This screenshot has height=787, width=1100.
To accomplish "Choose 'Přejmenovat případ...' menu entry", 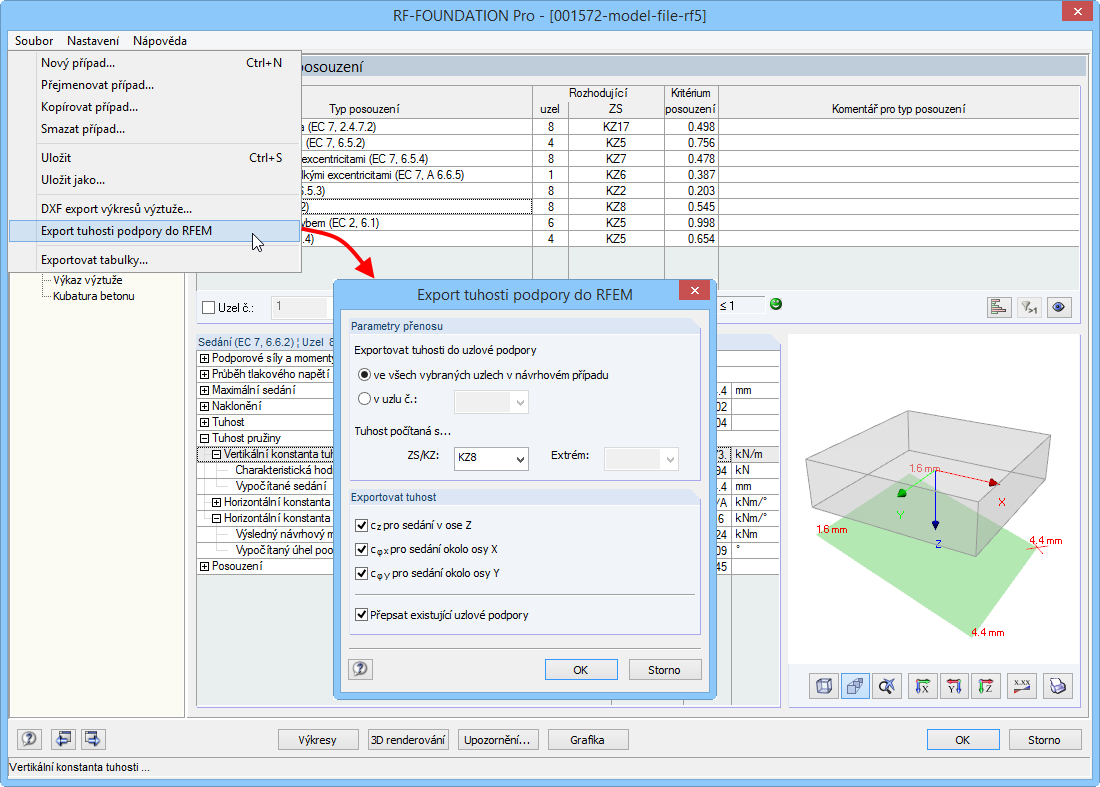I will pos(155,85).
